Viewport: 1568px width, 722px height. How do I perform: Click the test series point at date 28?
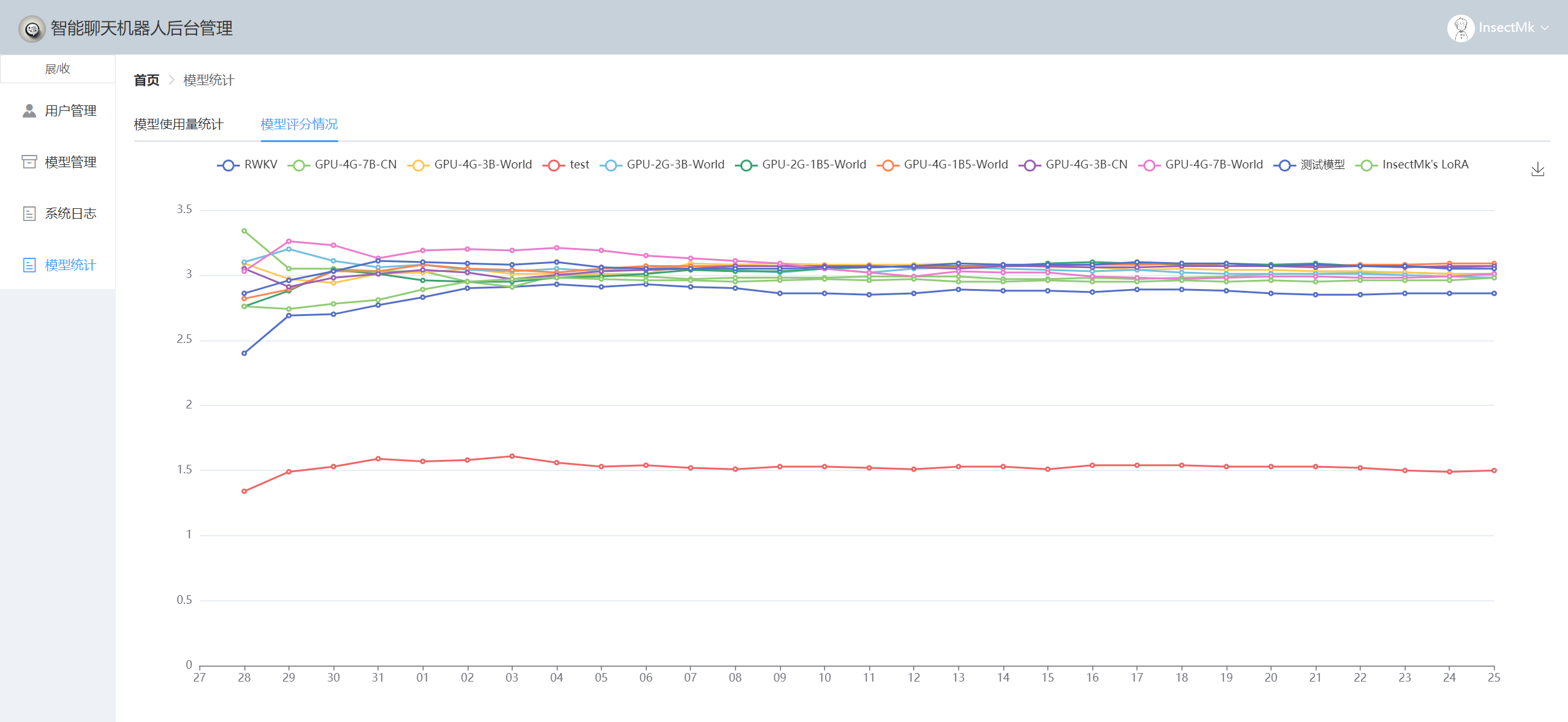coord(244,491)
